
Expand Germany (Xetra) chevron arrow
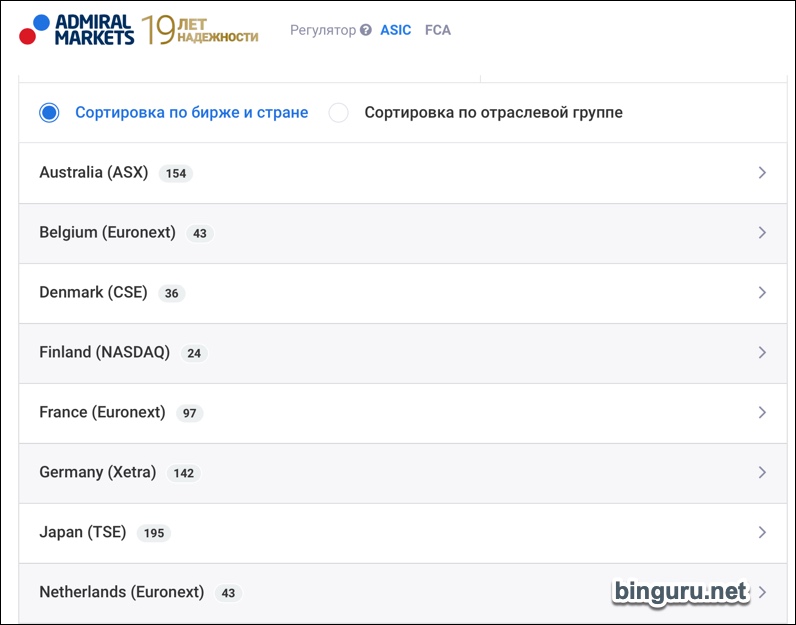(762, 472)
